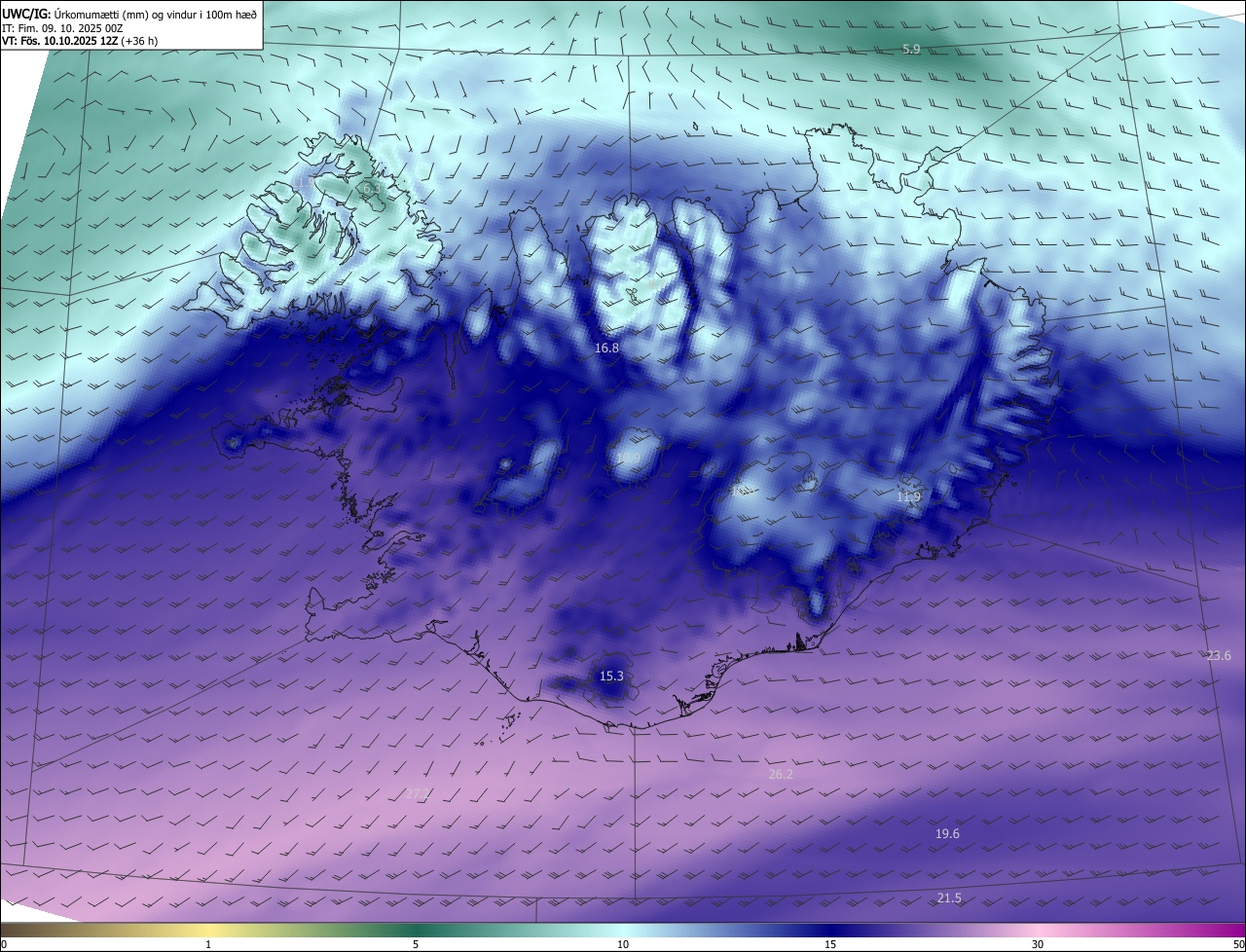Click the 16.8 value label
1246x952 pixels.
point(606,348)
